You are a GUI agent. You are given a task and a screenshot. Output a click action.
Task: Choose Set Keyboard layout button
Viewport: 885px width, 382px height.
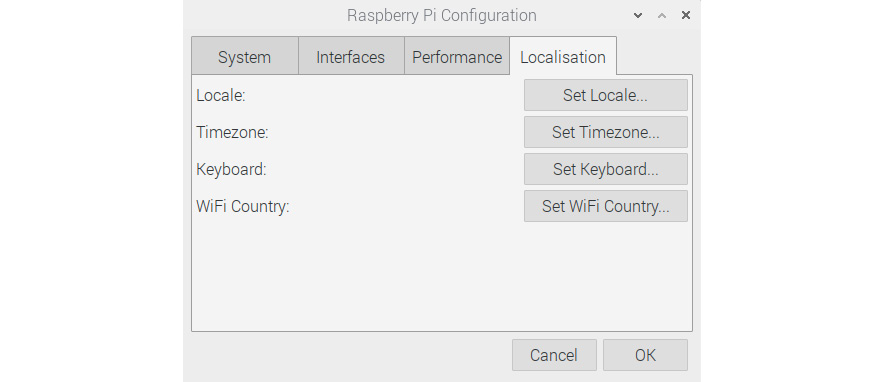click(x=606, y=169)
